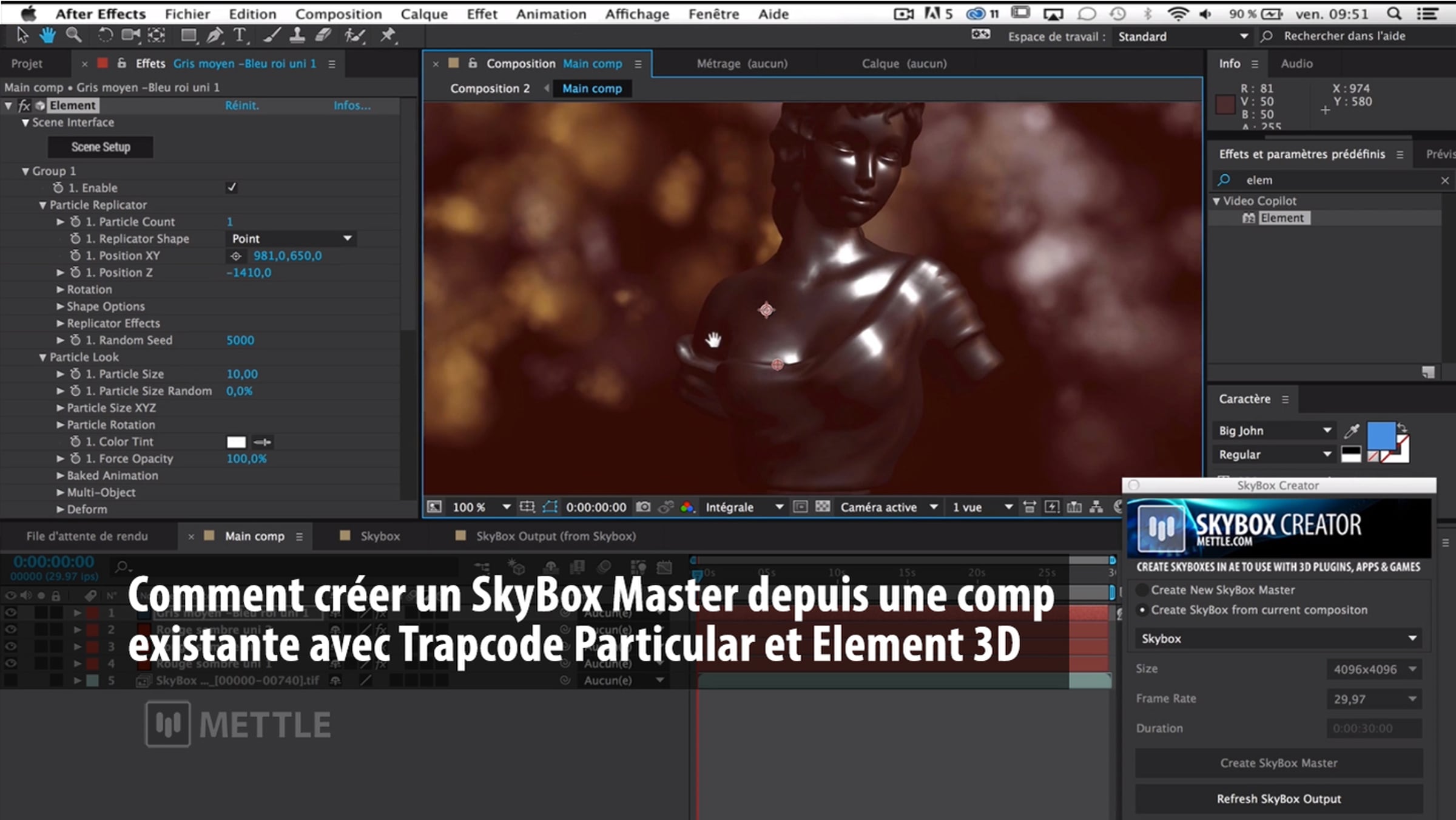This screenshot has height=820, width=1456.
Task: Toggle the Random Seed stopwatch
Action: [75, 341]
